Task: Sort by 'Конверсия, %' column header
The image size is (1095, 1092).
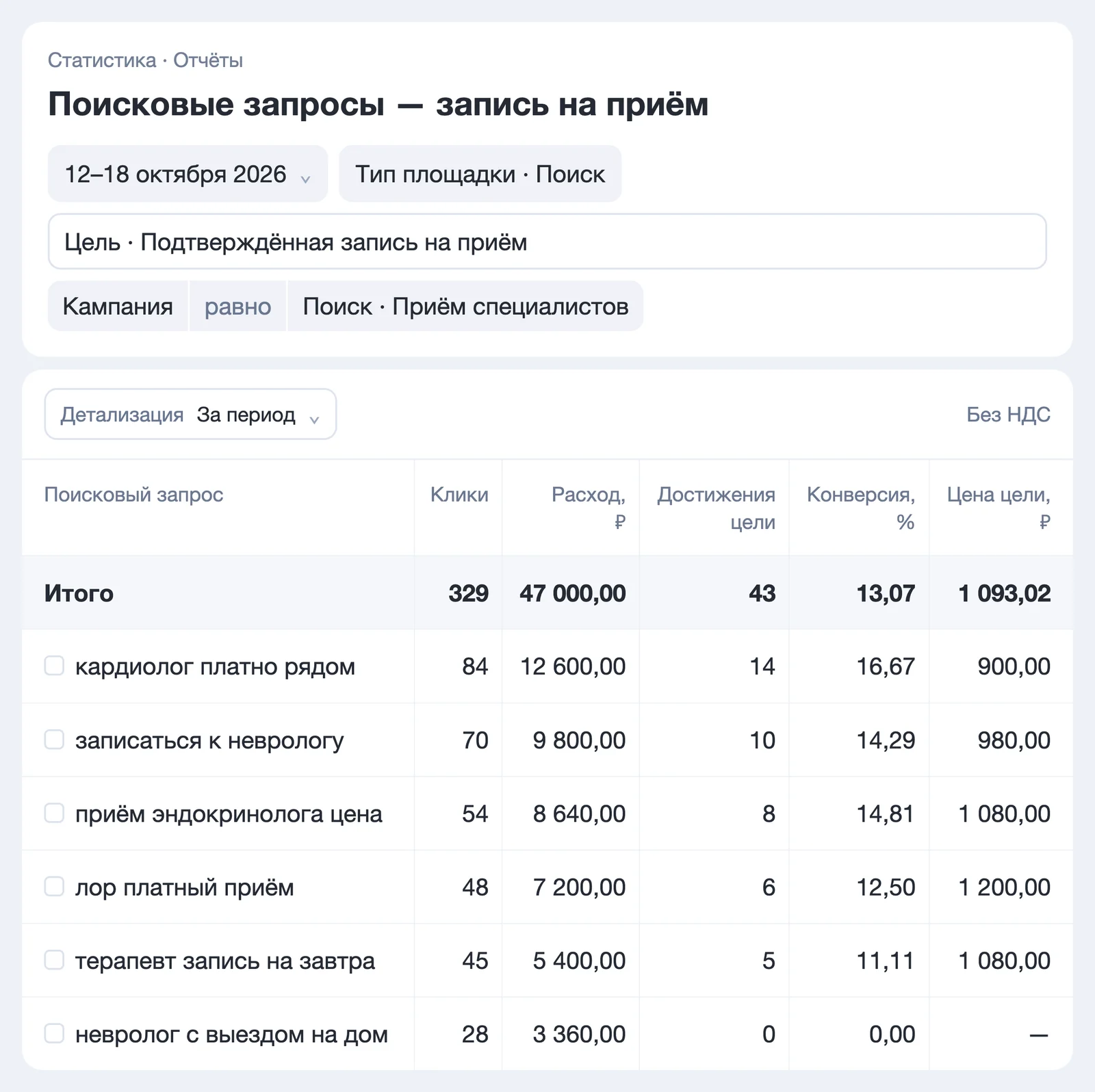Action: (861, 508)
